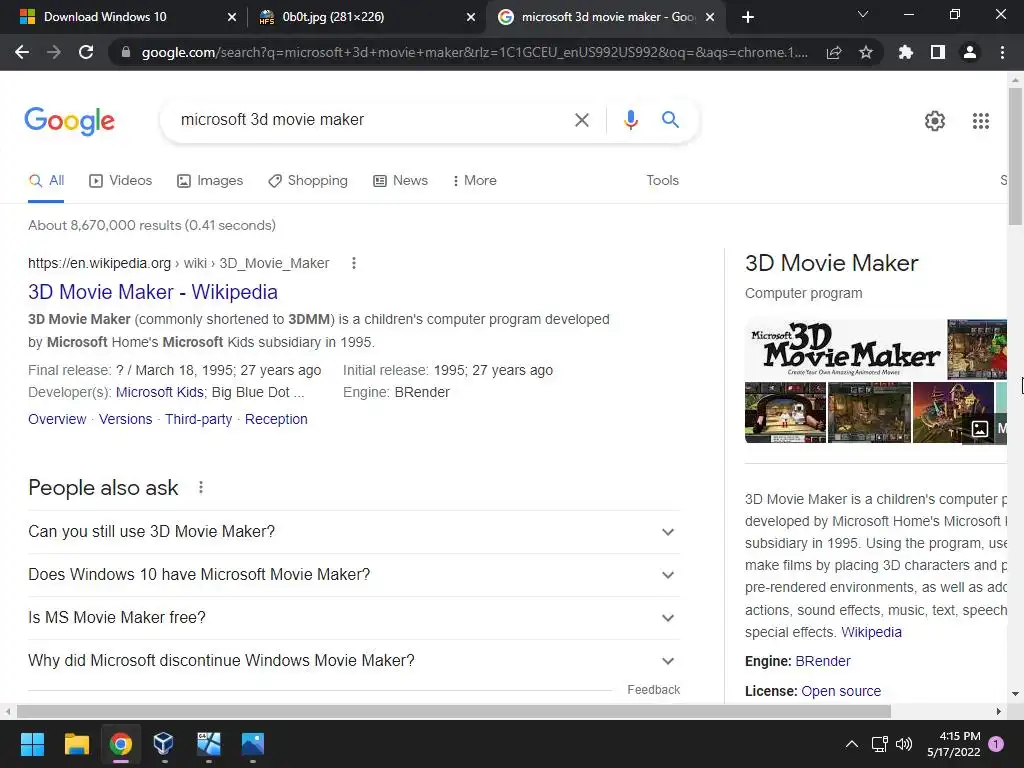The width and height of the screenshot is (1024, 768).
Task: Open Chrome three-dot menu
Action: (1002, 52)
